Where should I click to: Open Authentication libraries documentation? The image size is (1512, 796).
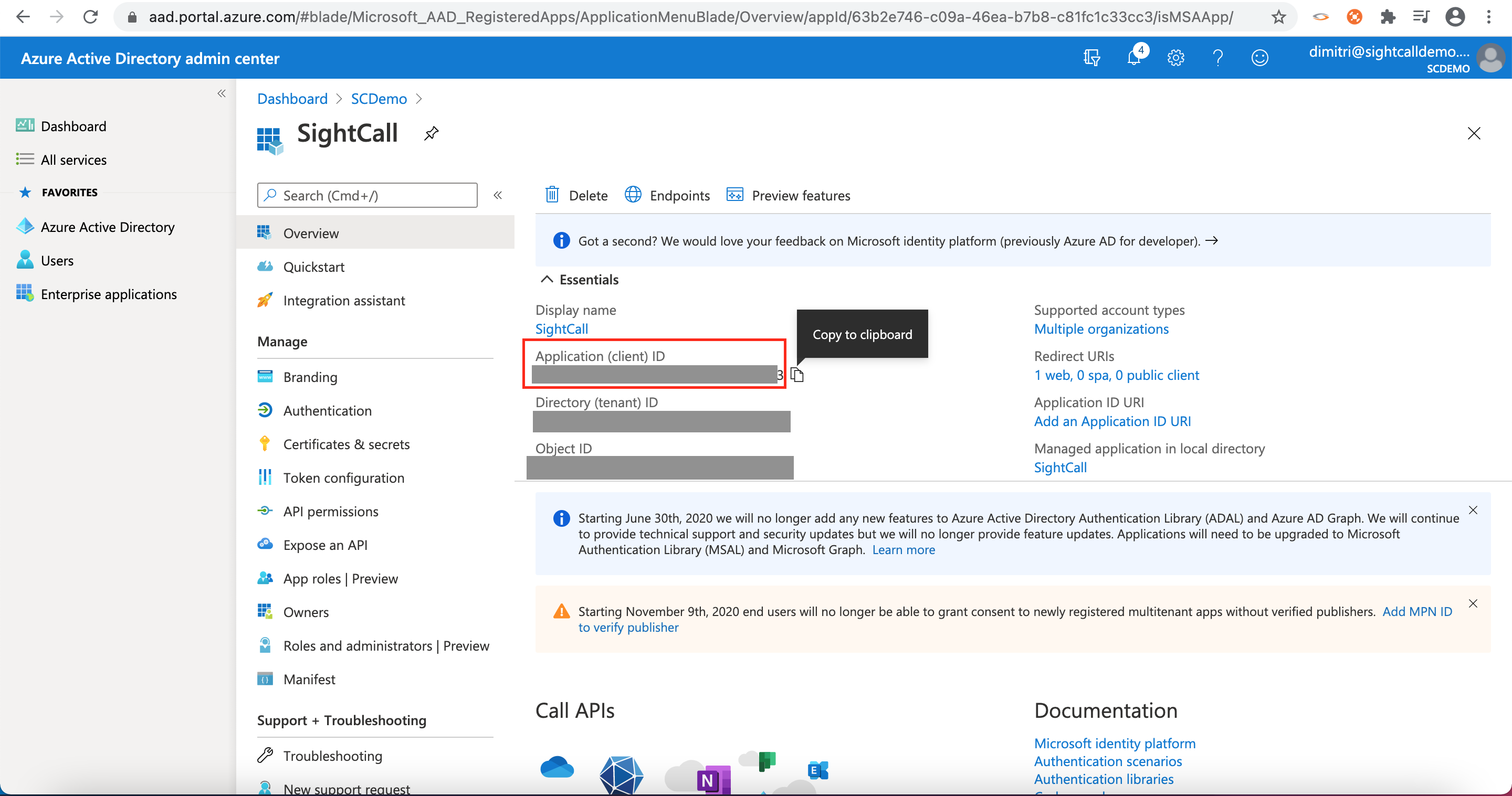(1104, 779)
